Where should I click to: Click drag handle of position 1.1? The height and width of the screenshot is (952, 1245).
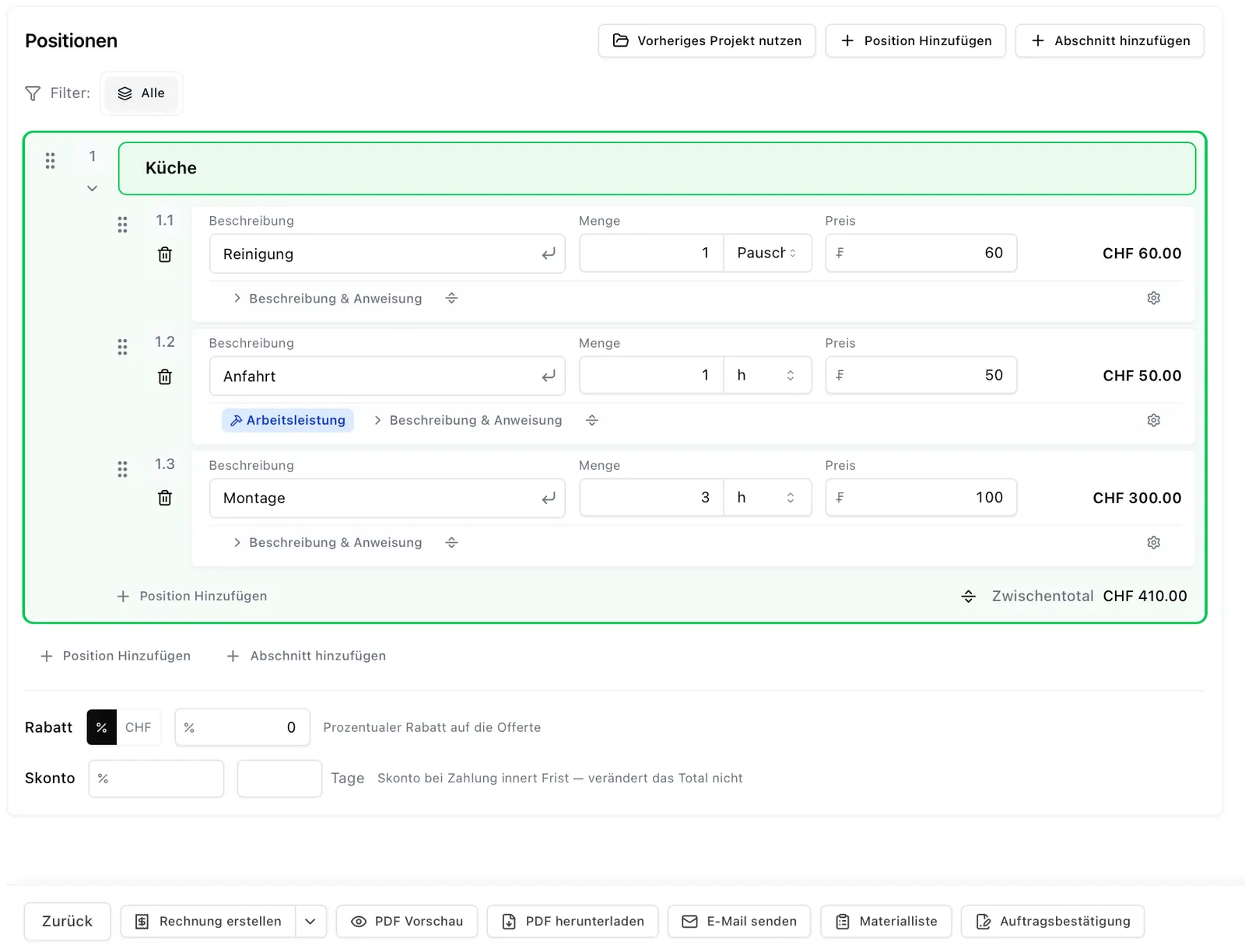[122, 225]
